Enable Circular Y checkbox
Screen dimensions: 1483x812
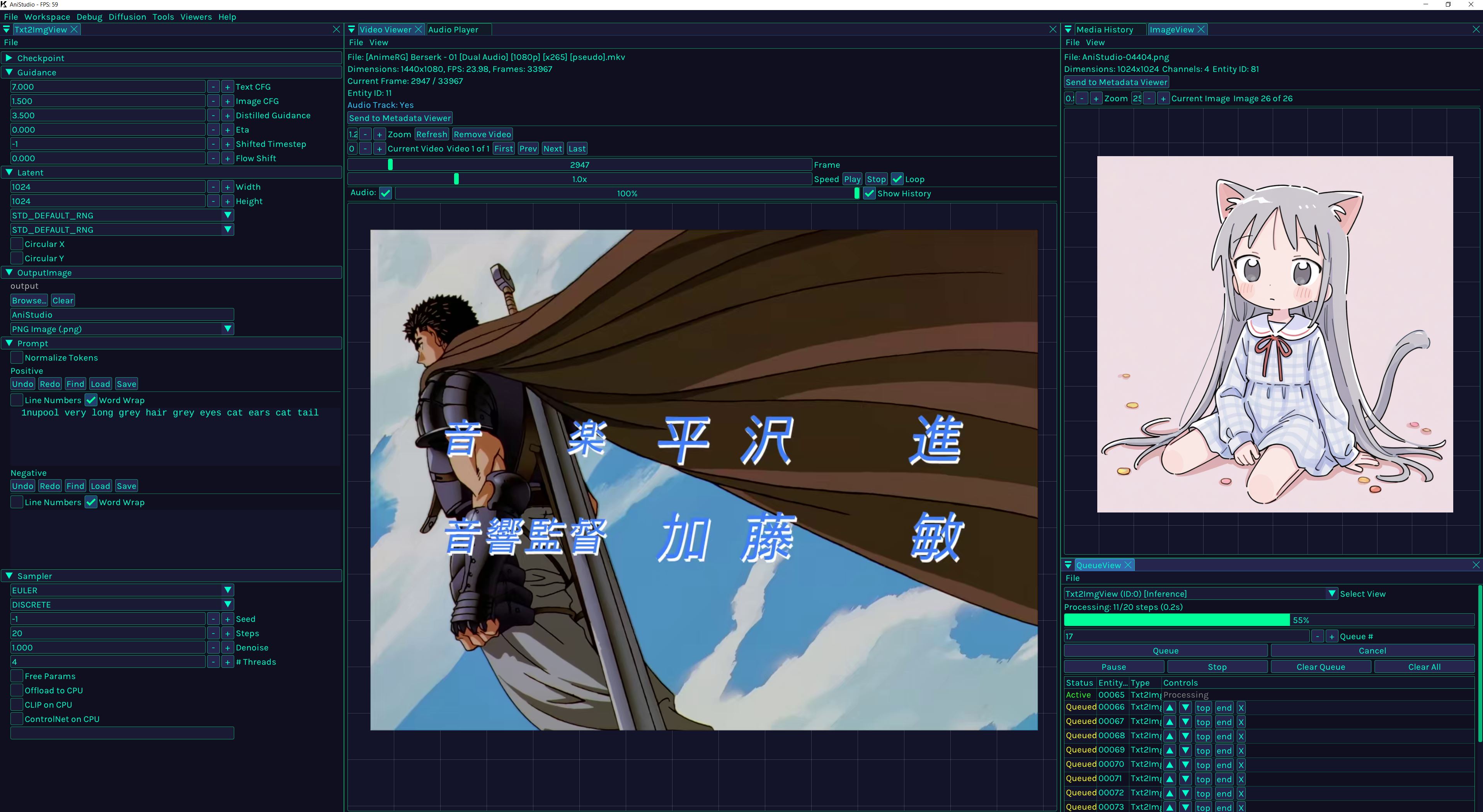pyautogui.click(x=17, y=259)
